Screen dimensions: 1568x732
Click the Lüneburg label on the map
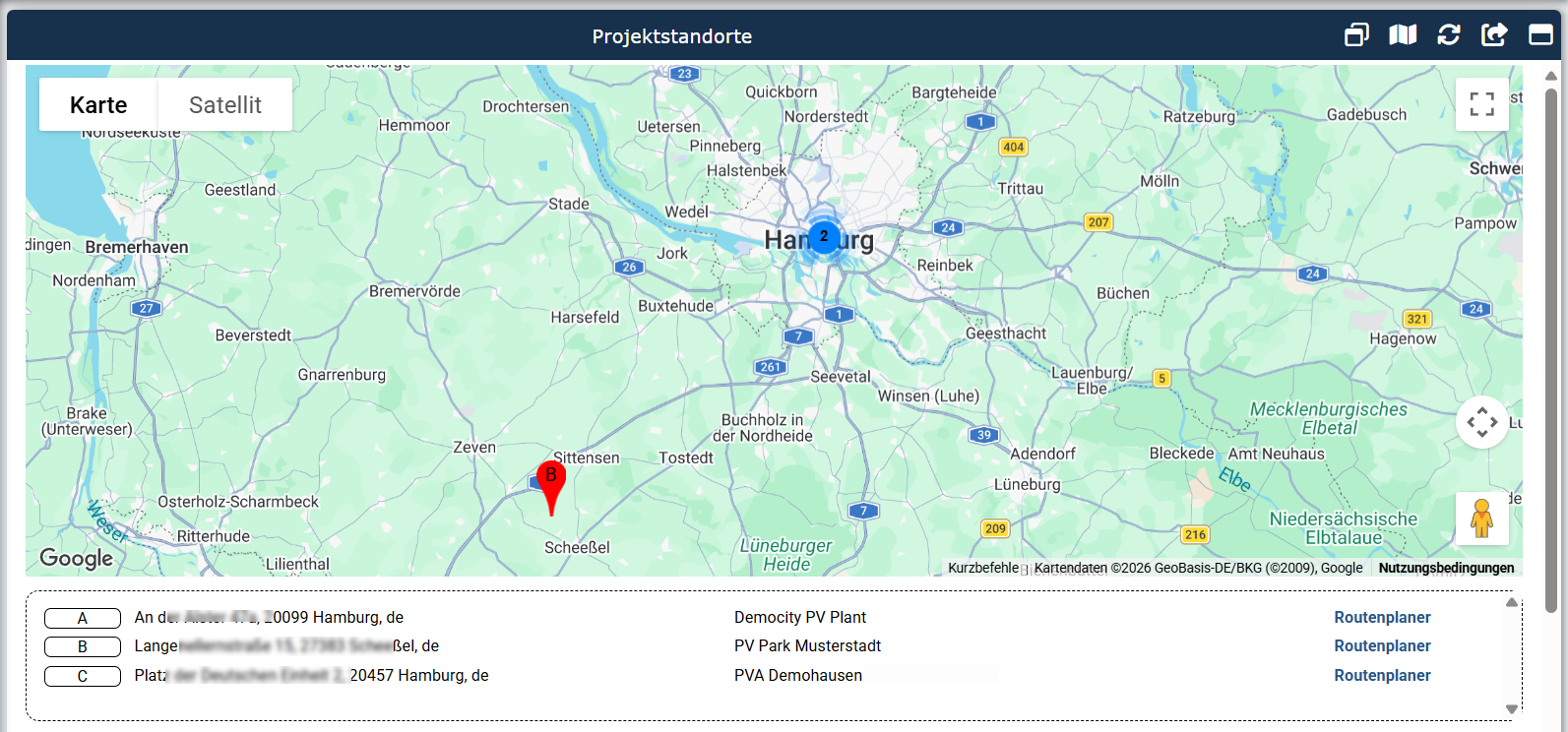pos(1028,485)
